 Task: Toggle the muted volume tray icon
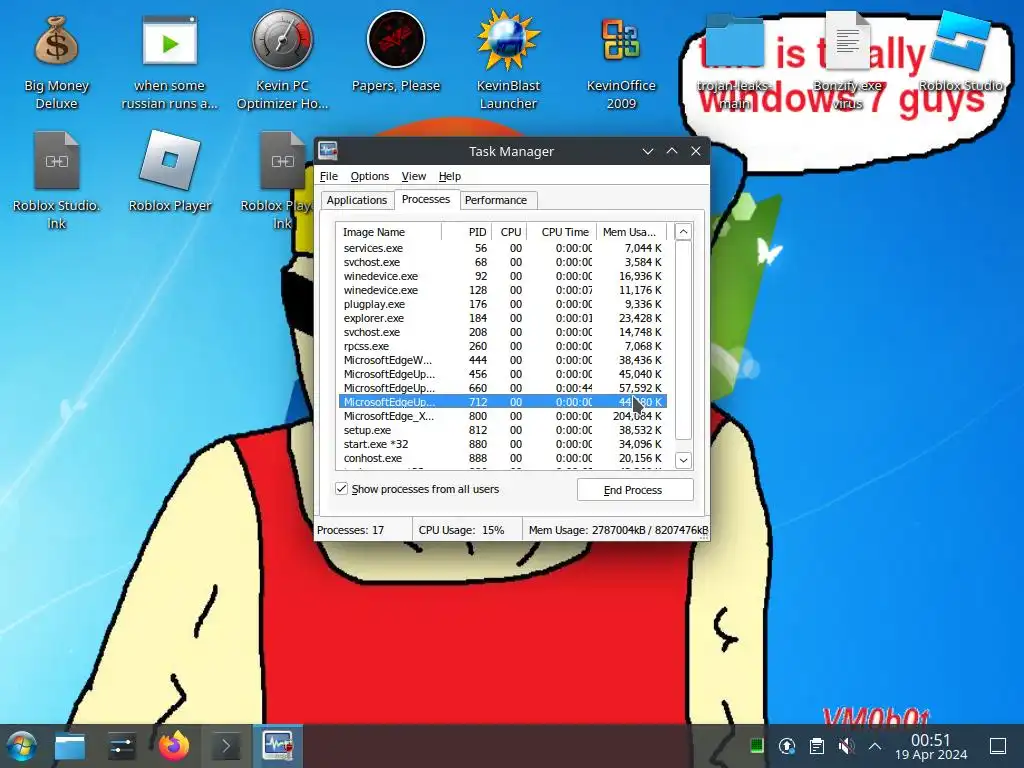(846, 746)
